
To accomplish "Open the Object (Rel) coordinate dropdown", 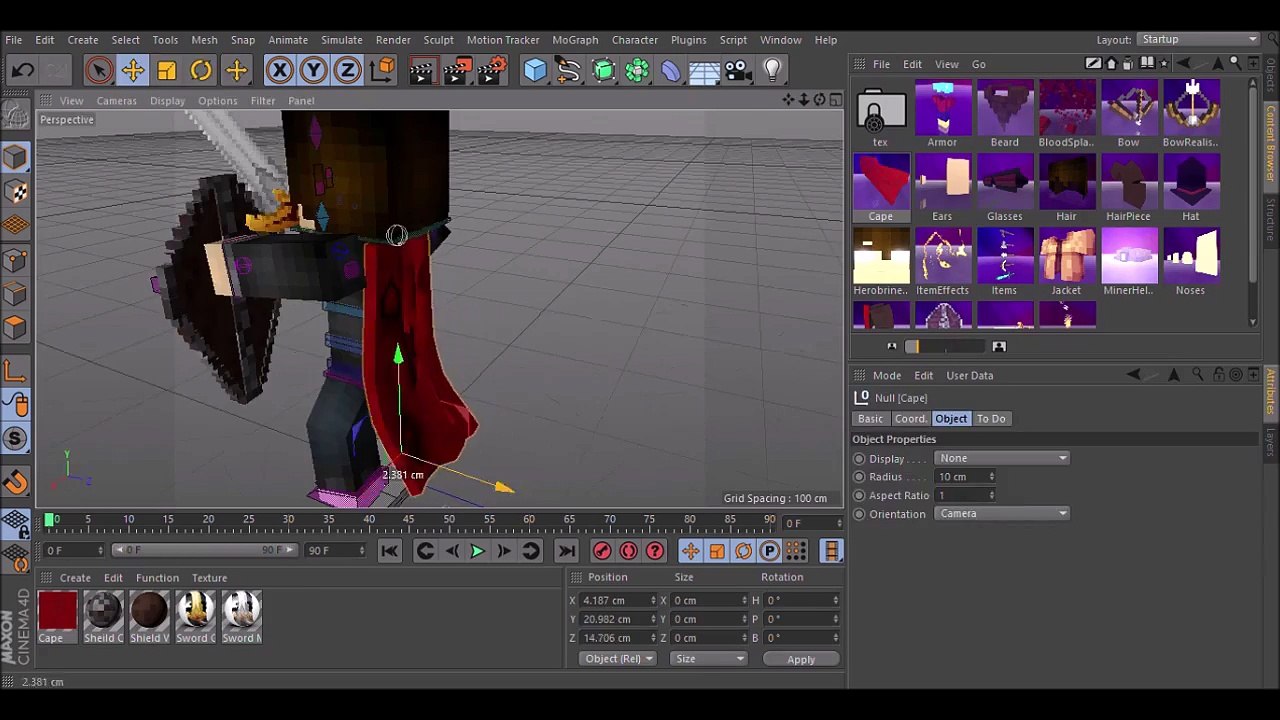I will (x=618, y=659).
